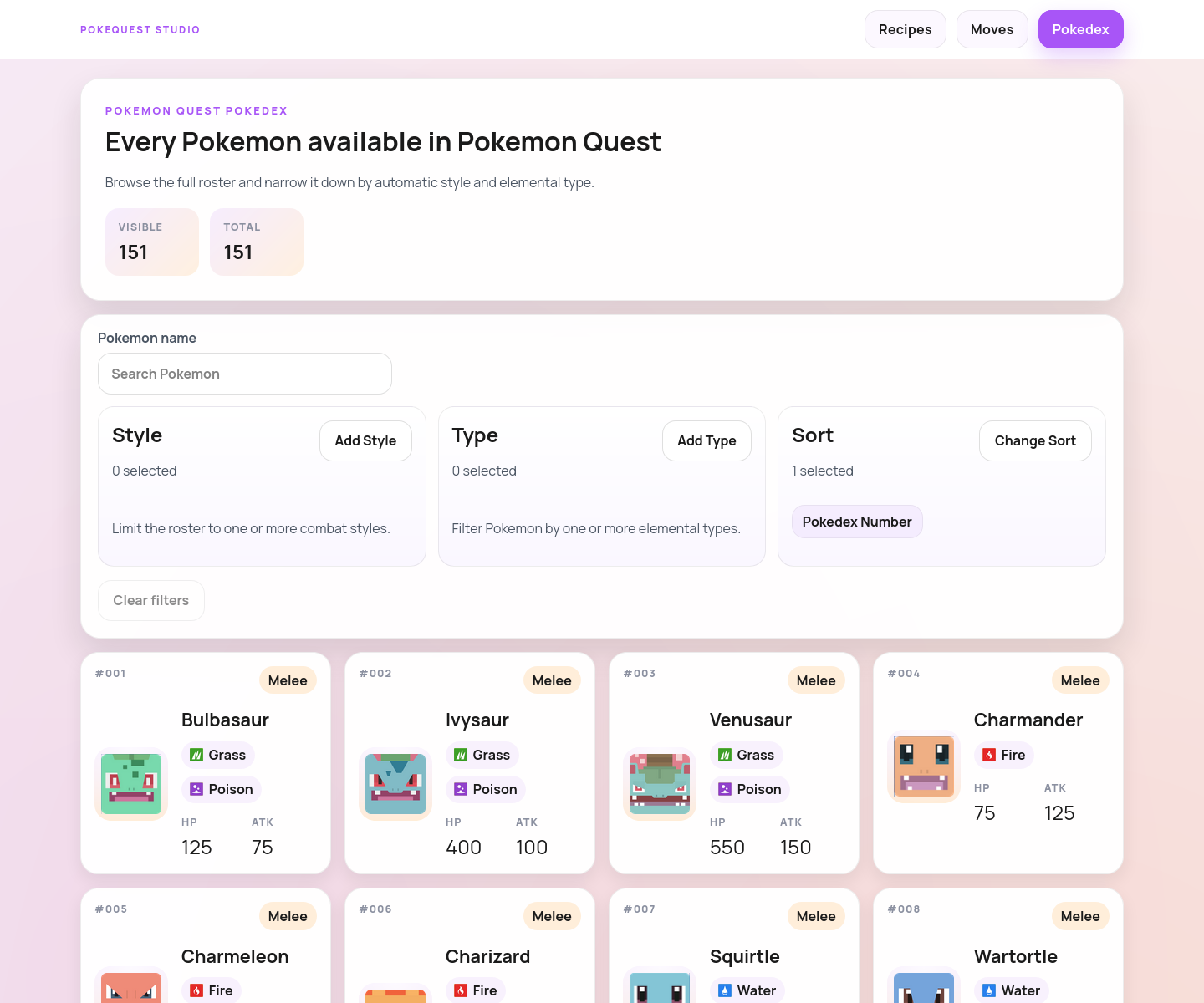Click the Melee badge on Charmeleon card
Viewport: 1204px width, 1003px height.
pos(288,916)
